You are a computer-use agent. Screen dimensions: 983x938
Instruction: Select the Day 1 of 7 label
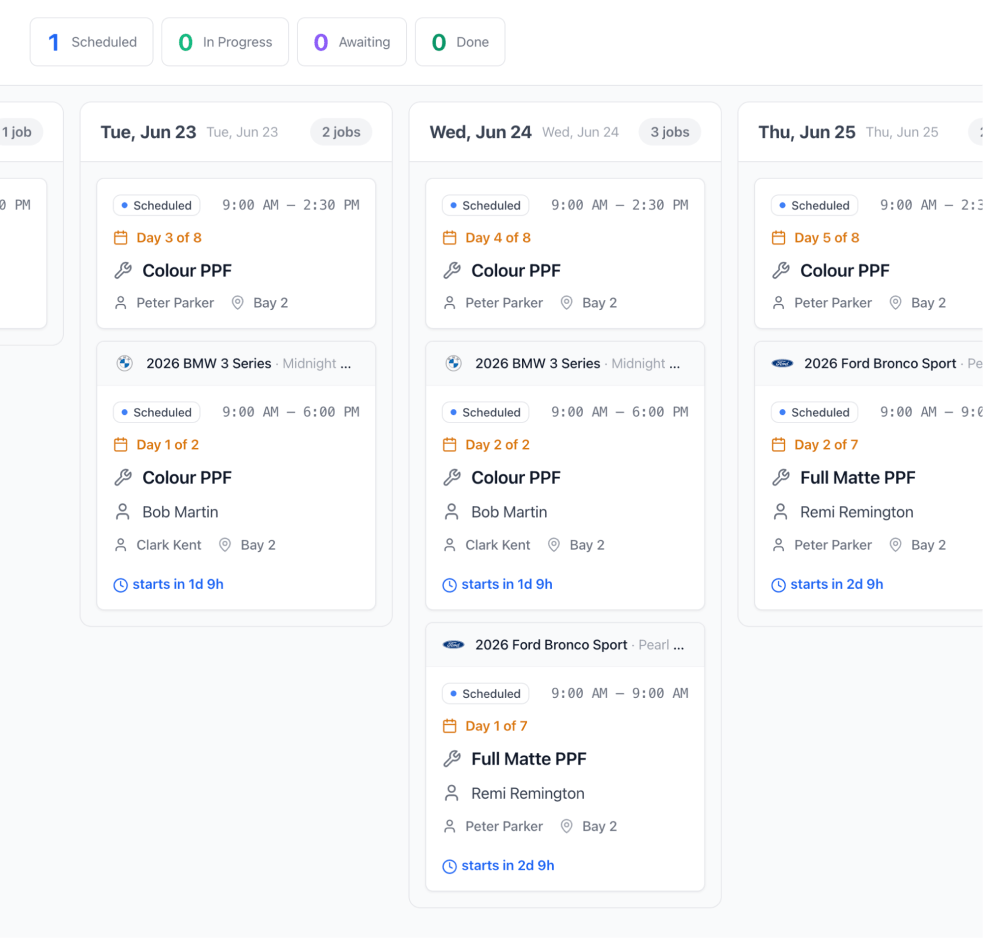[496, 727]
